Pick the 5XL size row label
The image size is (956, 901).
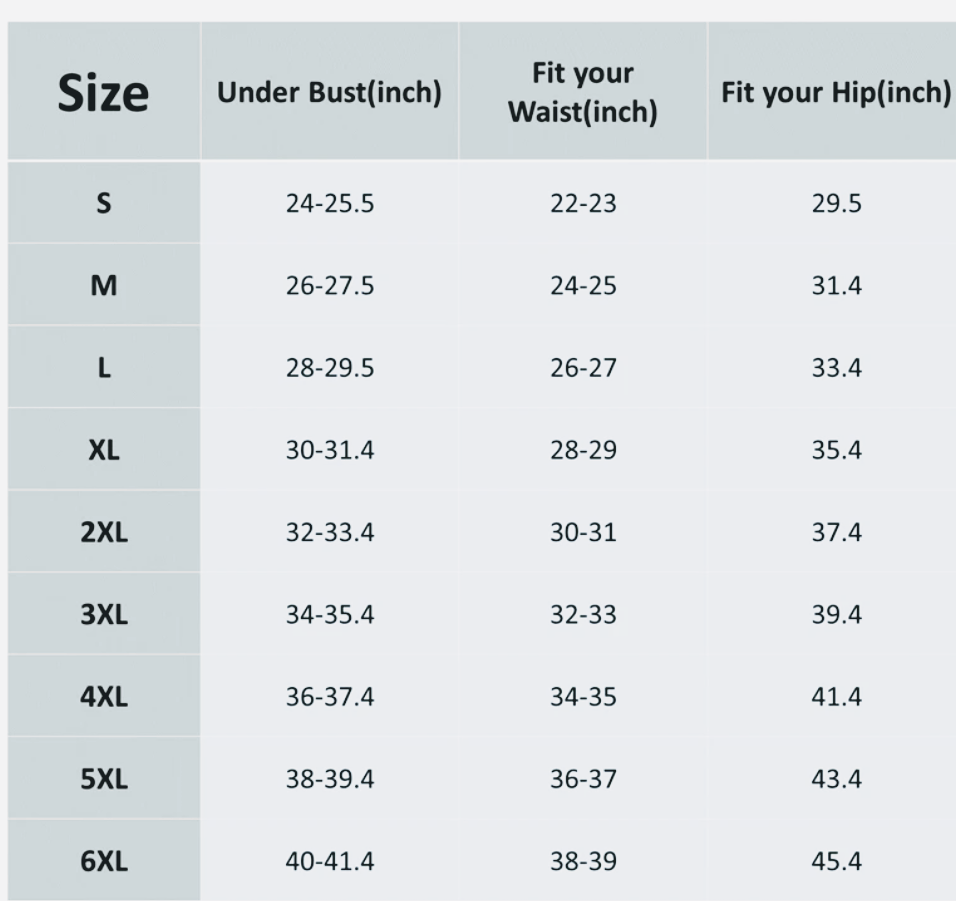(104, 778)
